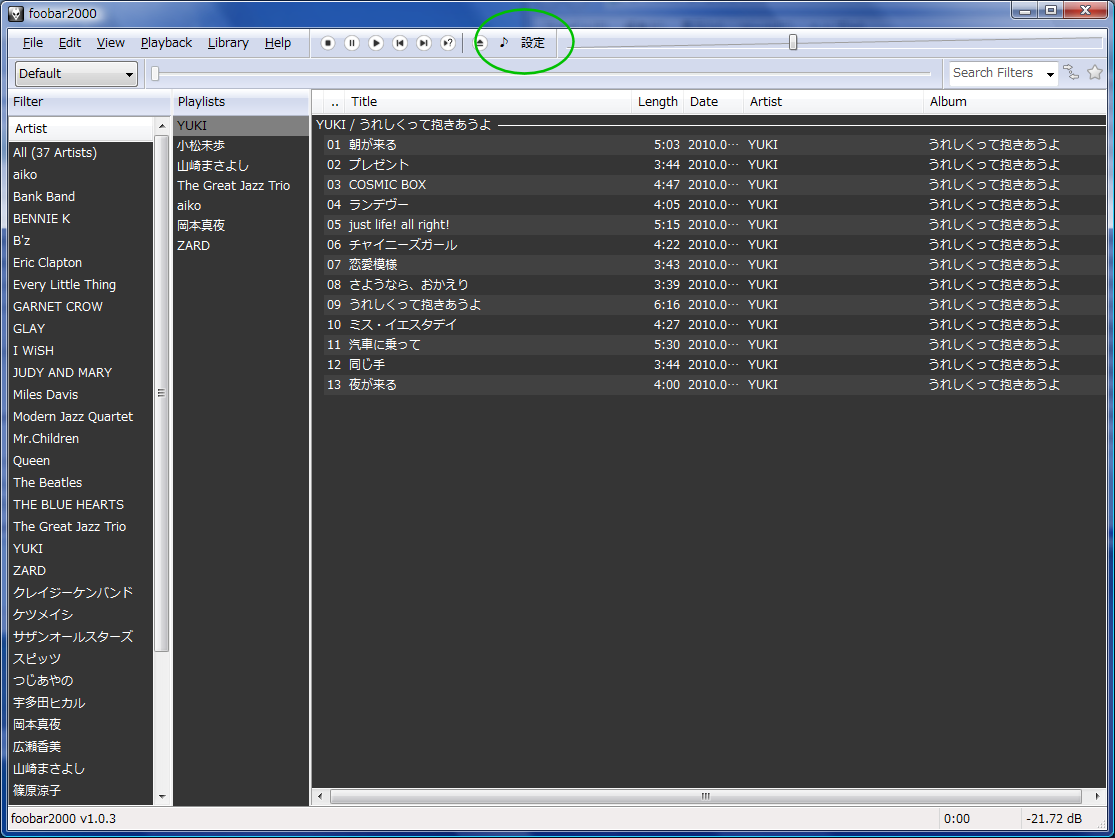1115x838 pixels.
Task: Click the foobar2000 title bar app icon
Action: coord(16,13)
